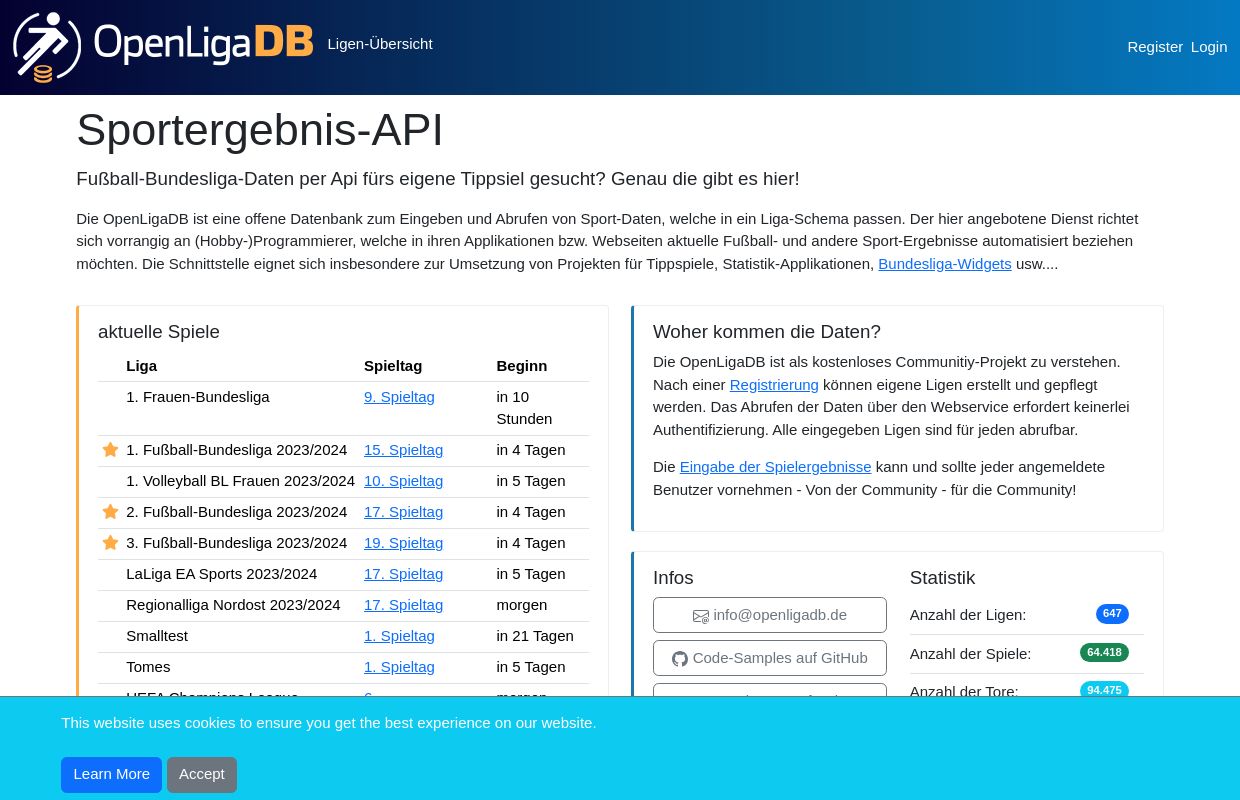Click the 'Sportergebnis-API' heading

(x=260, y=130)
